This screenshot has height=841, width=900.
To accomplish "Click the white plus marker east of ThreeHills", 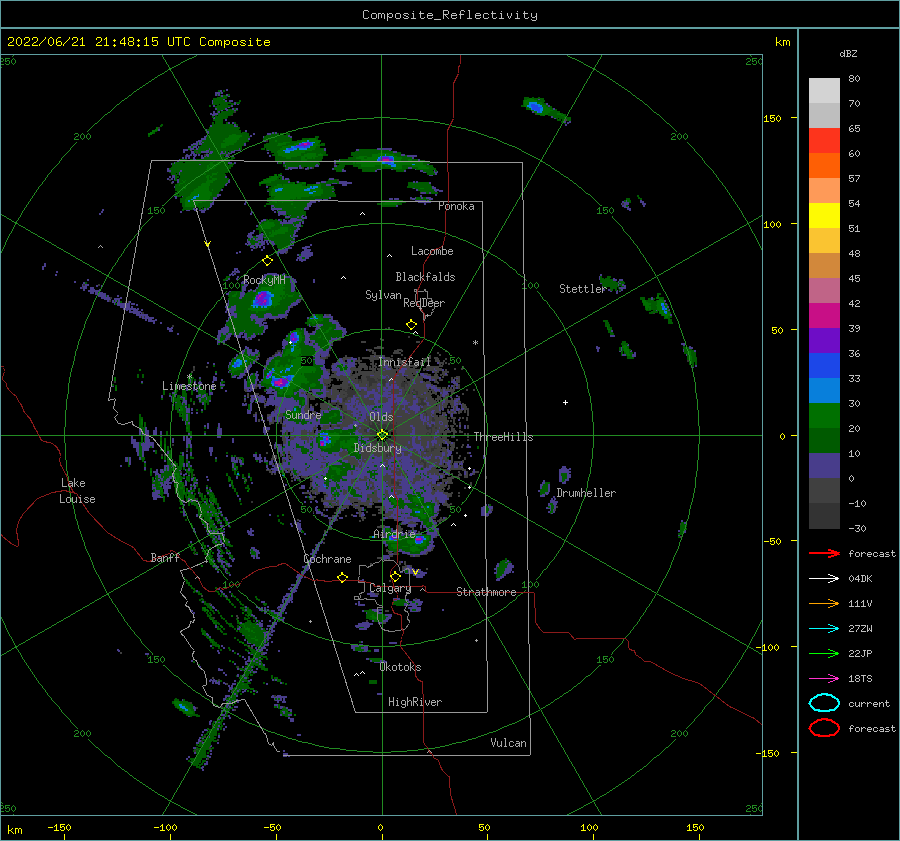I will coord(565,402).
